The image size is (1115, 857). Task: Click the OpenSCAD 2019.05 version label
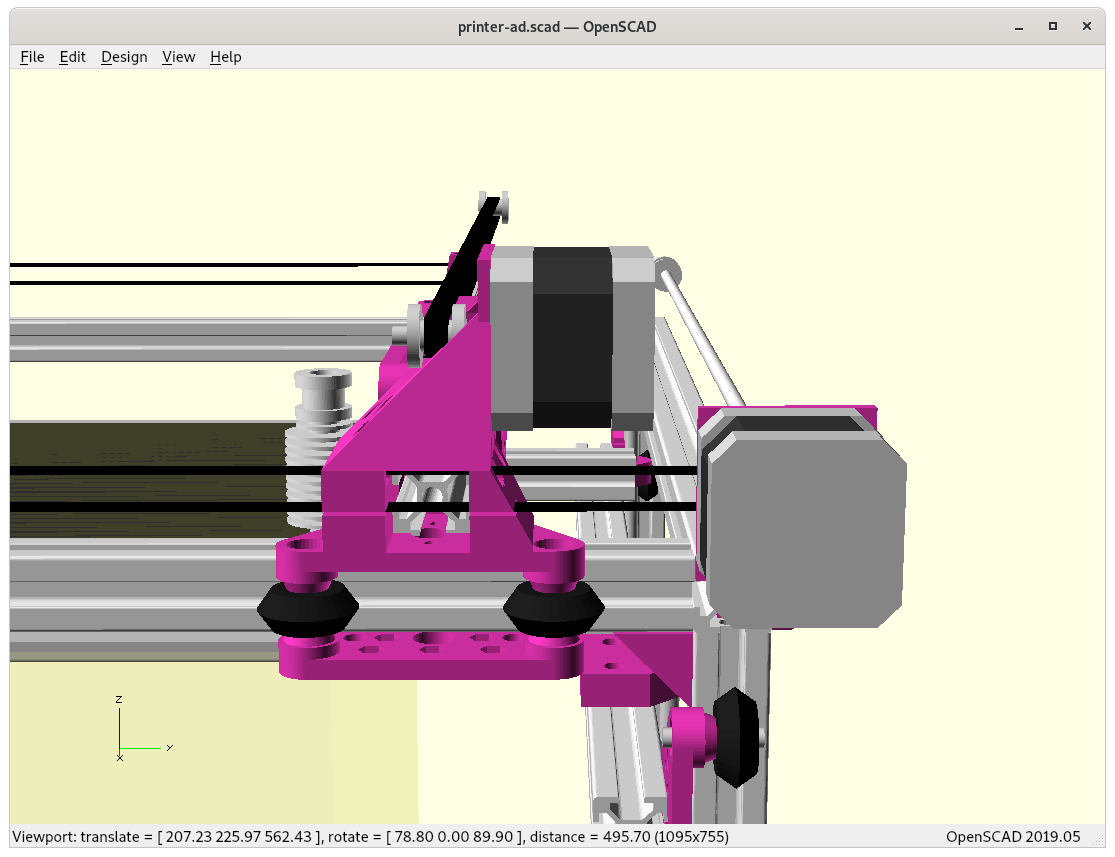pos(1012,836)
